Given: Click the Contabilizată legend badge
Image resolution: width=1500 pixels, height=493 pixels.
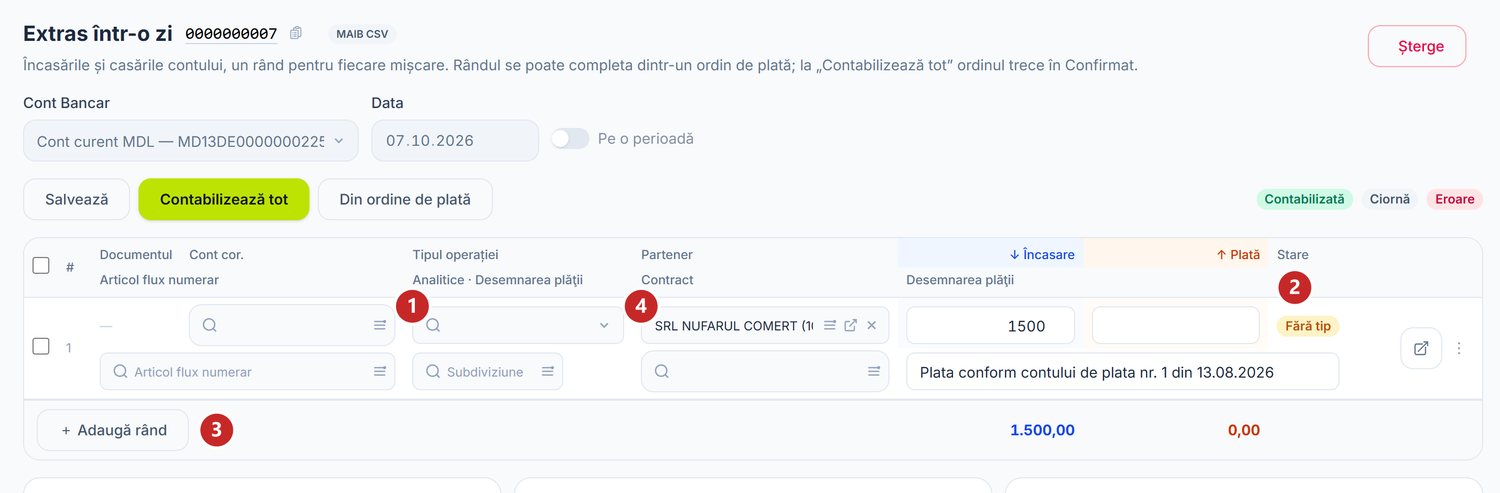Looking at the screenshot, I should tap(1304, 199).
